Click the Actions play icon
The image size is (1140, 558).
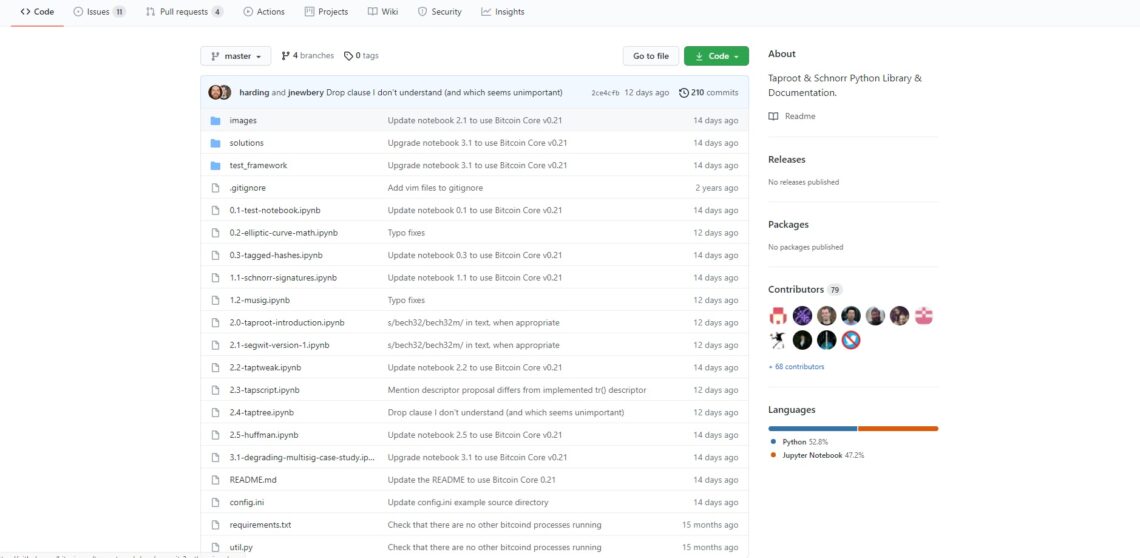coord(248,12)
